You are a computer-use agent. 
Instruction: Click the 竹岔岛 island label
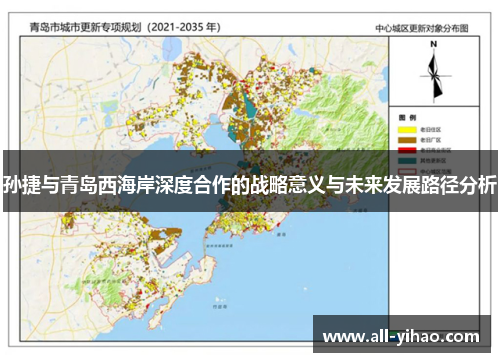[220, 306]
